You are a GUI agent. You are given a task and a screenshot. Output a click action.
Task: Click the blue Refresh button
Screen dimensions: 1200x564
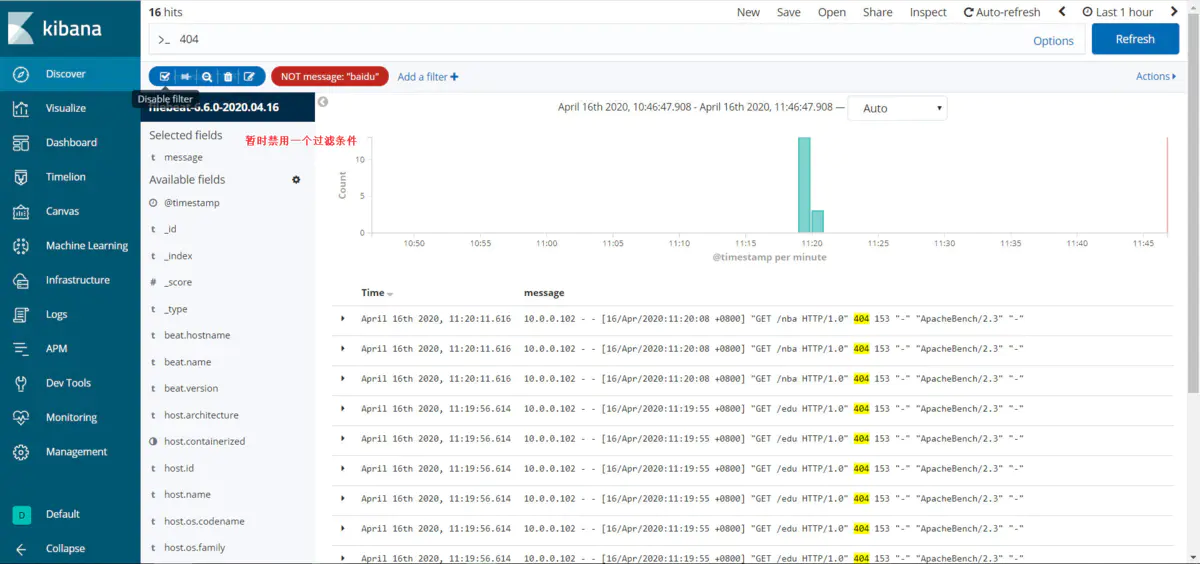pyautogui.click(x=1135, y=39)
